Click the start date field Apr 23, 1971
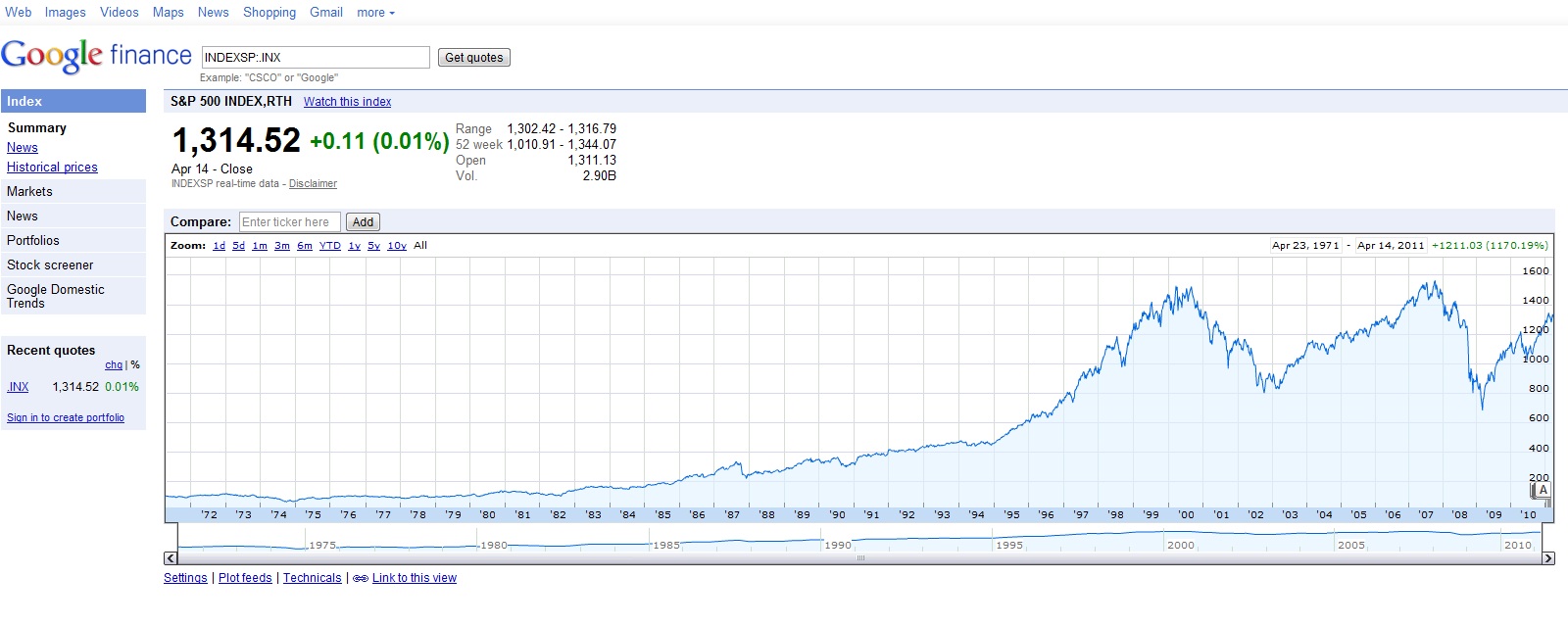1568x626 pixels. tap(1305, 246)
